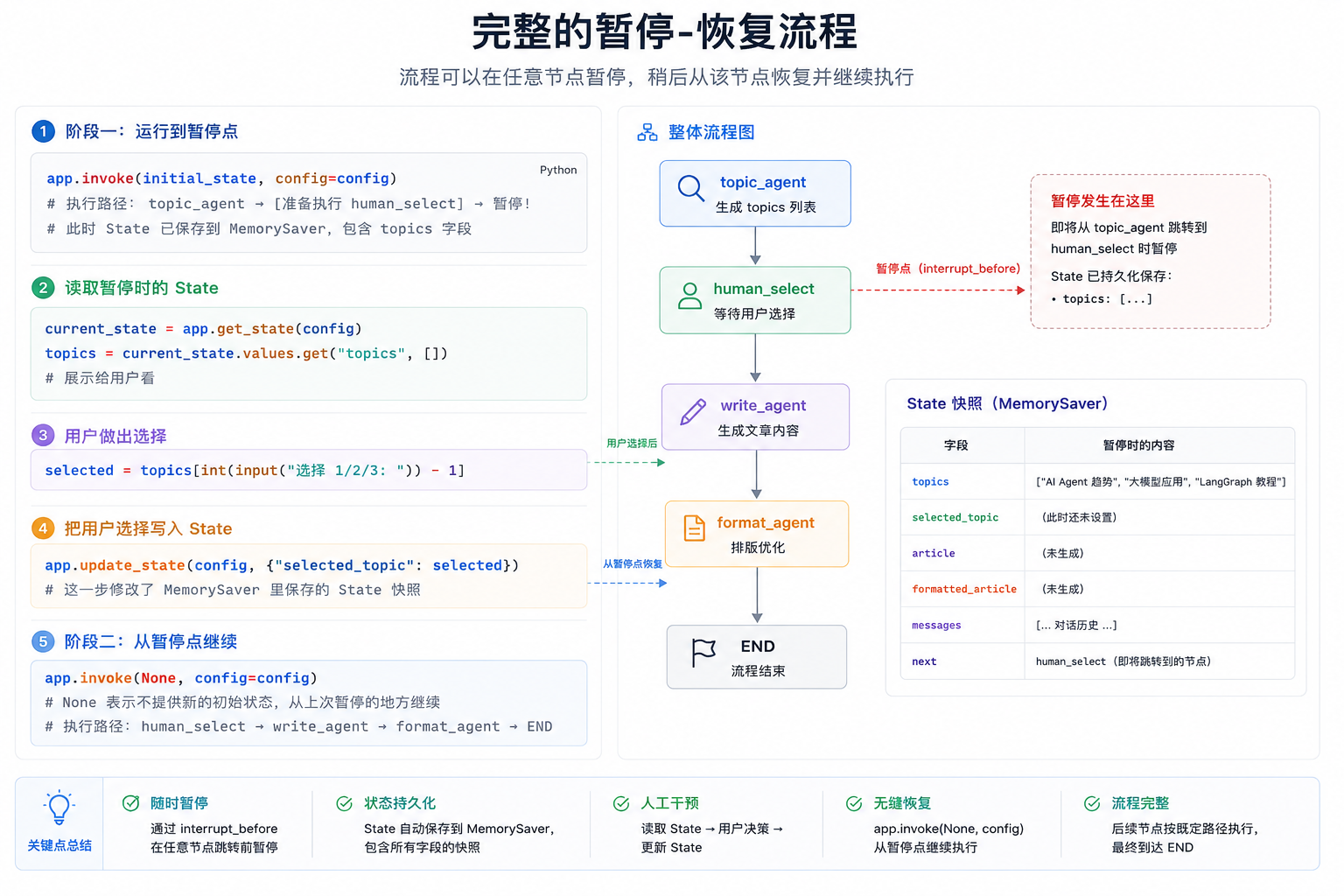Click the document icon in format_agent node
Image resolution: width=1344 pixels, height=896 pixels.
pos(694,528)
